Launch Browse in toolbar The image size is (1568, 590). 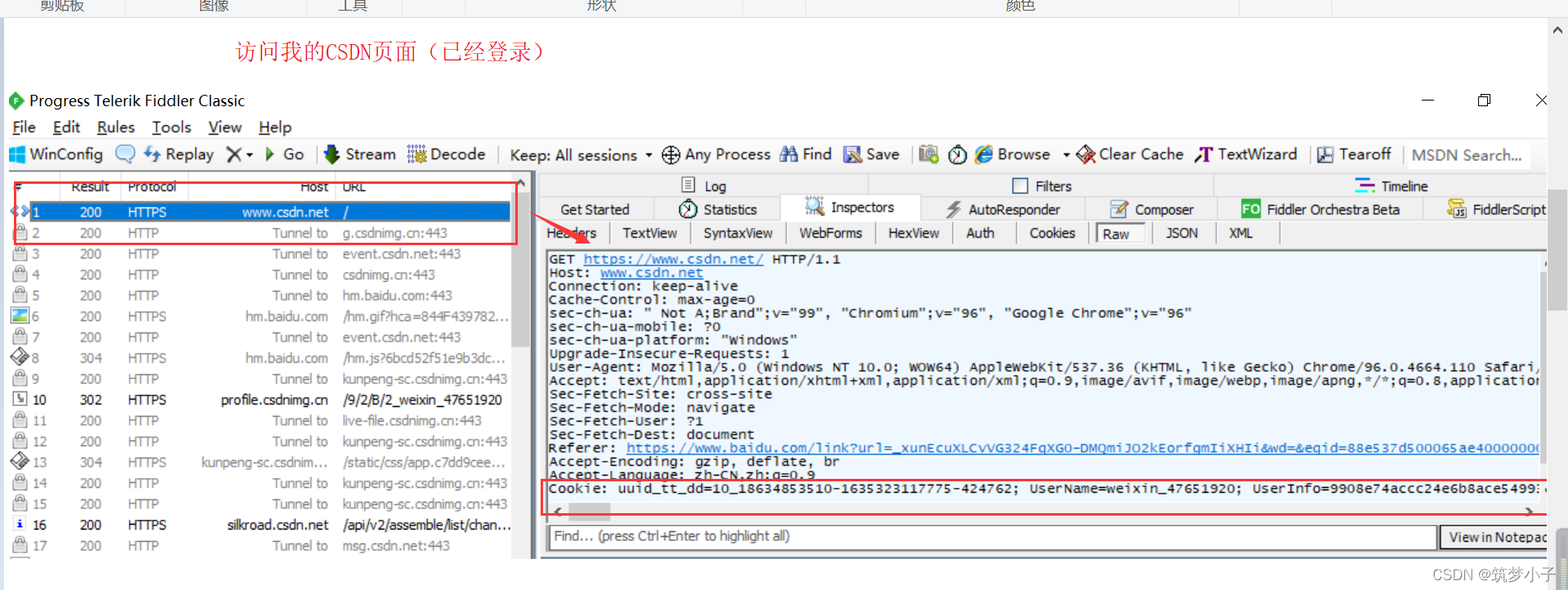coord(1013,154)
